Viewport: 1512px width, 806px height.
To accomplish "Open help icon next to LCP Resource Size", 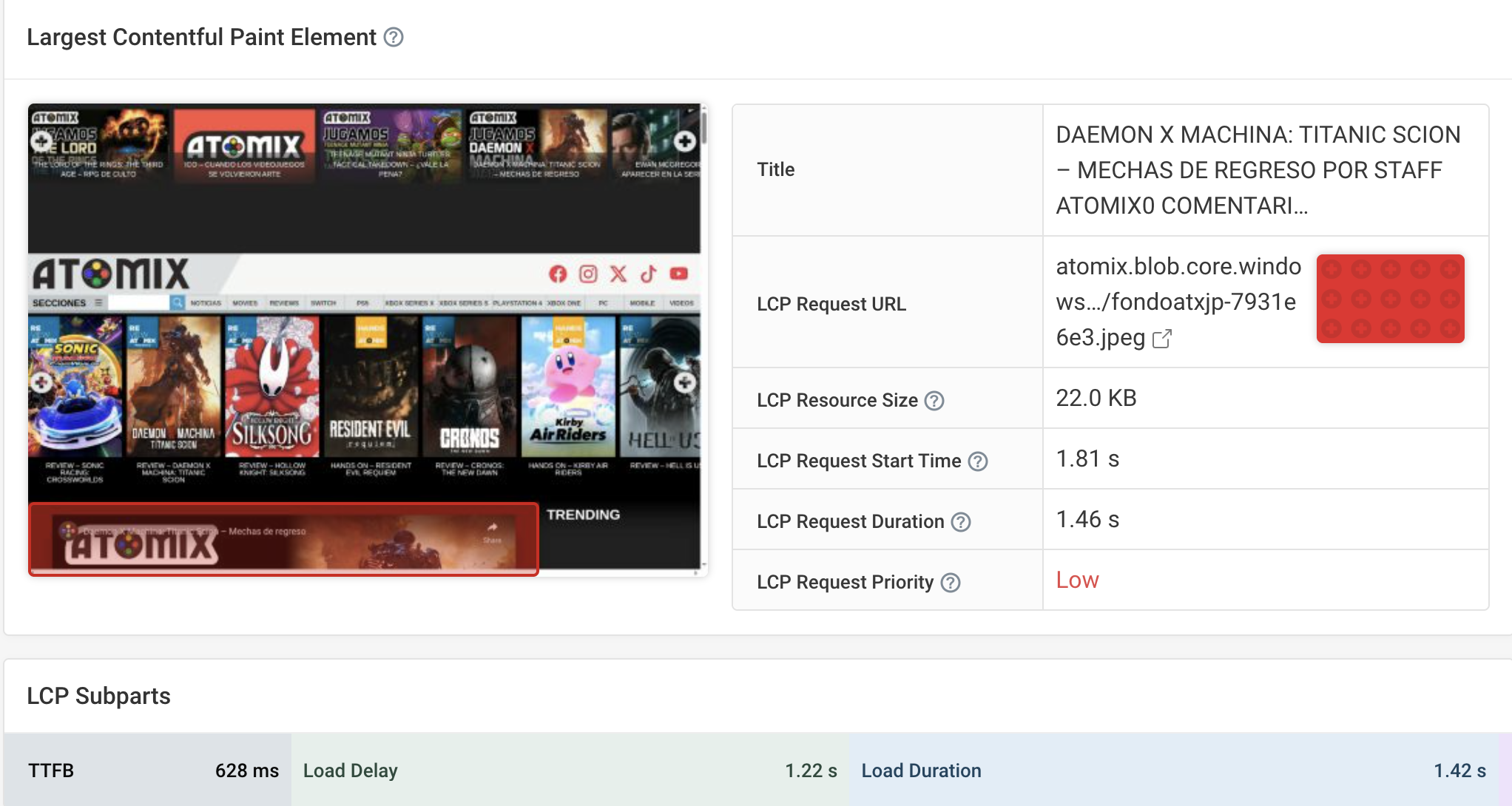I will point(935,401).
